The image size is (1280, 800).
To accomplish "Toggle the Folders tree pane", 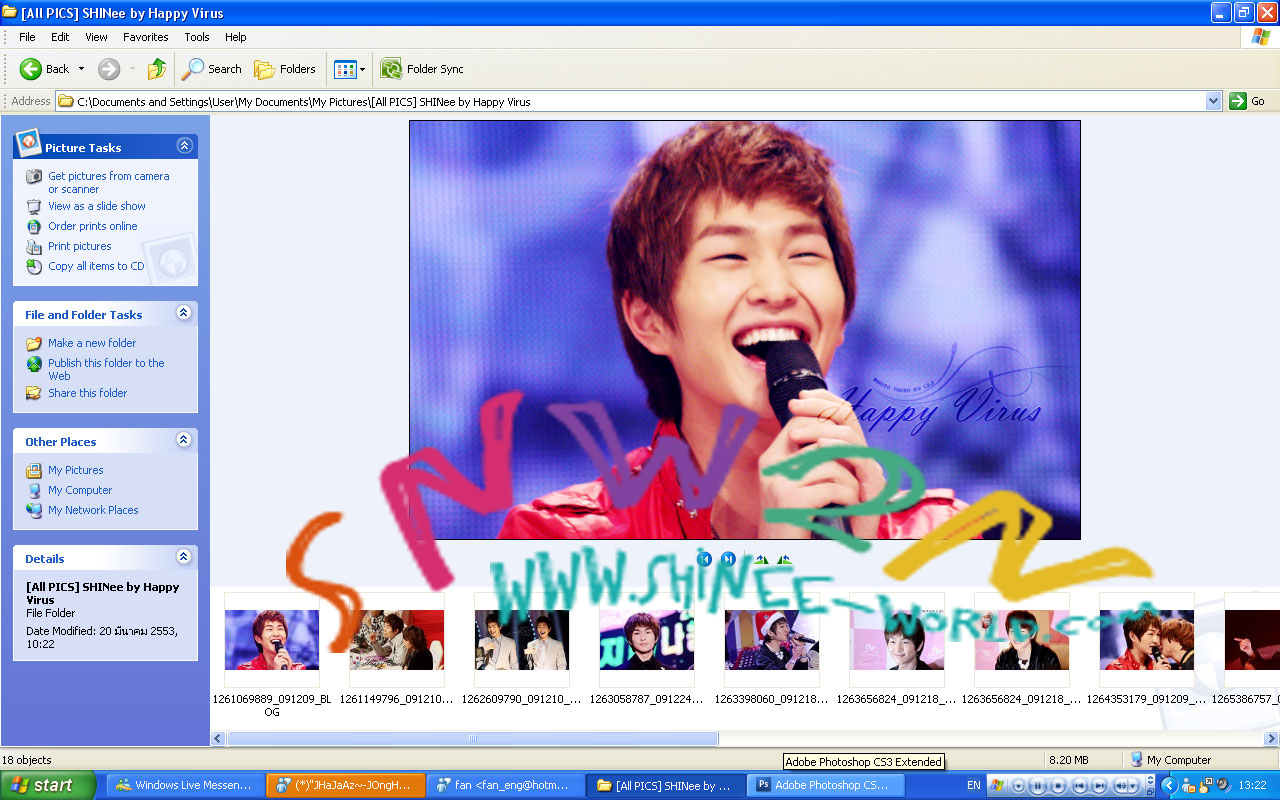I will [x=285, y=69].
